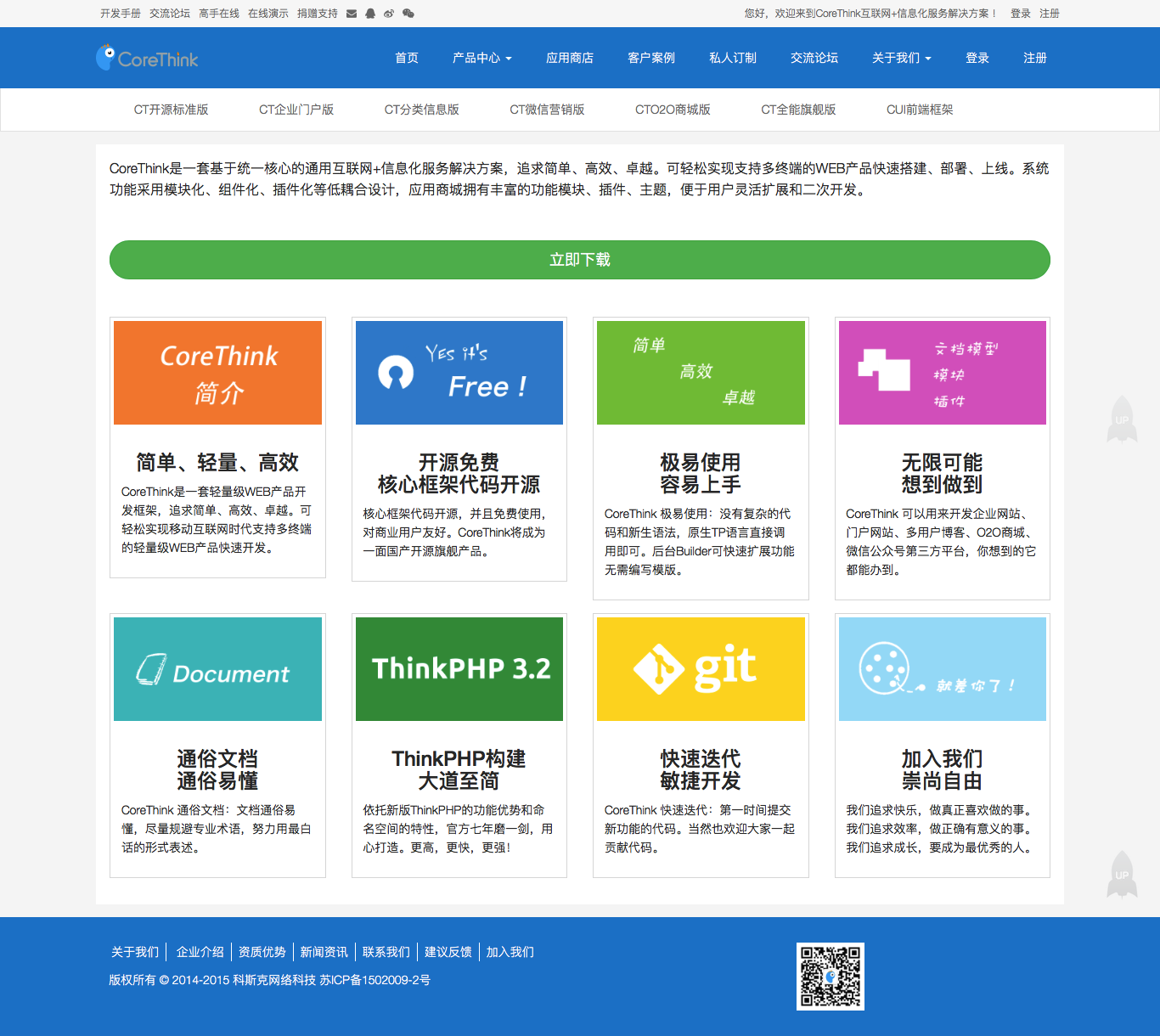Select the CT企业门户版 tab
The height and width of the screenshot is (1036, 1160).
(x=296, y=110)
